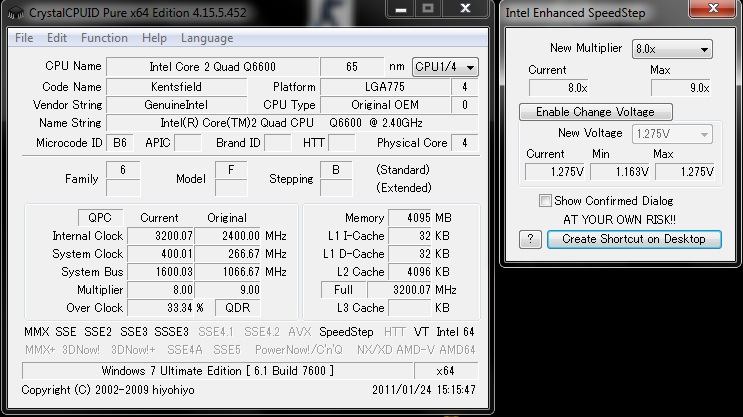Click the QPC timer button
This screenshot has width=743, height=417.
click(100, 218)
